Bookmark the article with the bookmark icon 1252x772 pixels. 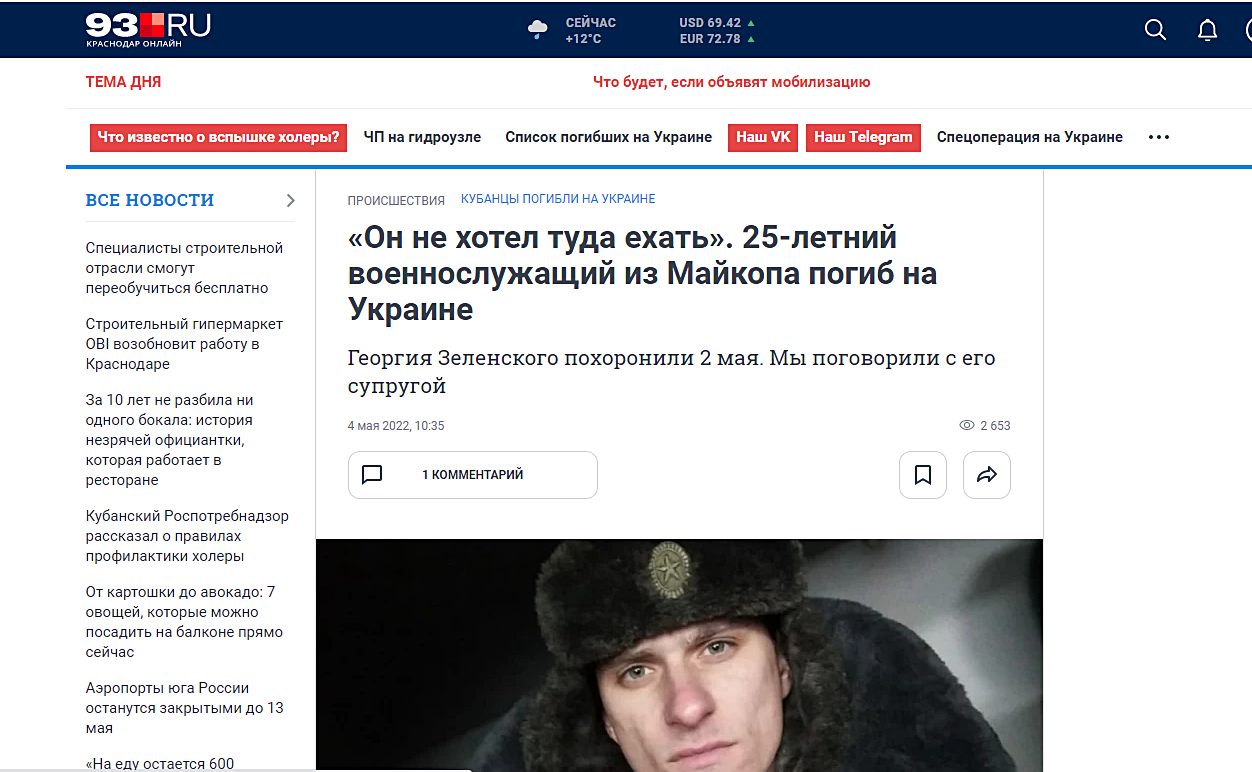tap(923, 475)
